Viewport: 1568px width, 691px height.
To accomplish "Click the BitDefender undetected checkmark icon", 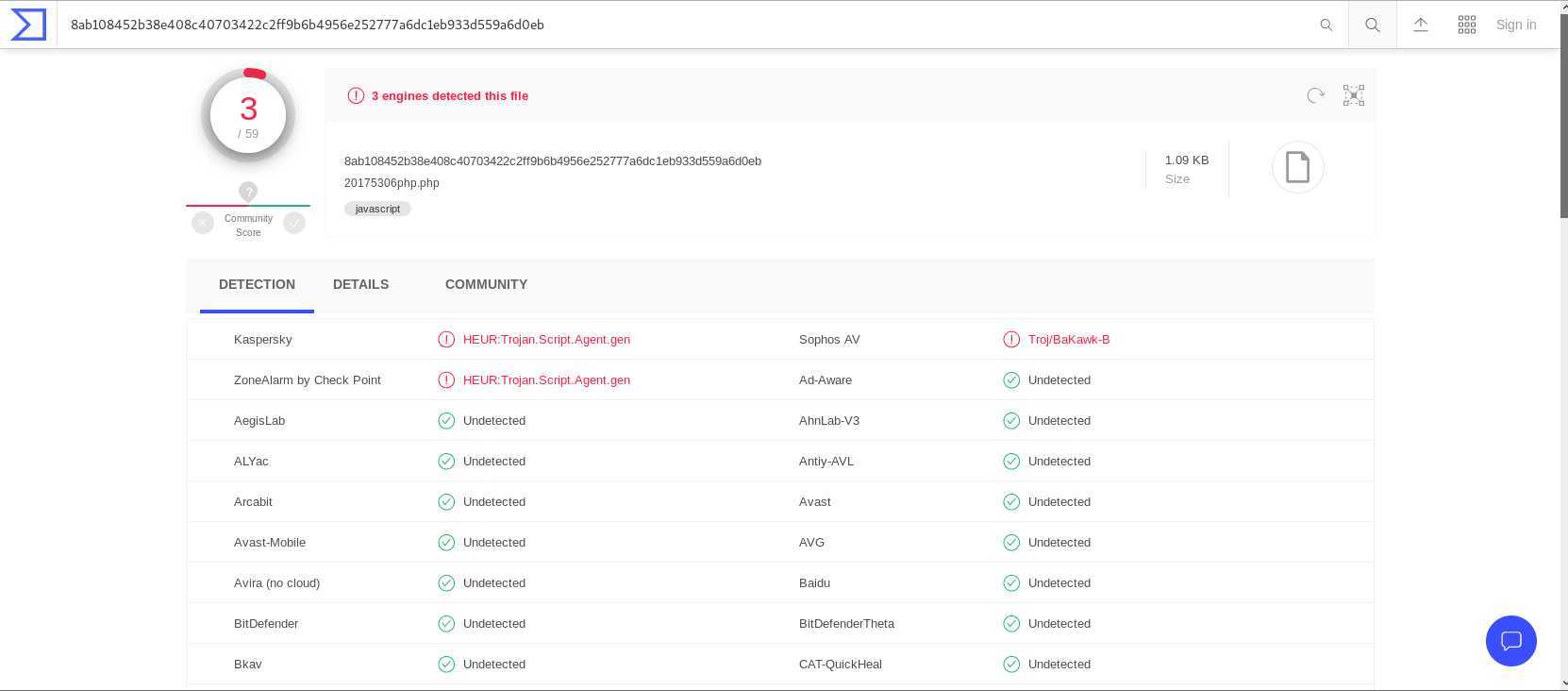I will pyautogui.click(x=446, y=623).
